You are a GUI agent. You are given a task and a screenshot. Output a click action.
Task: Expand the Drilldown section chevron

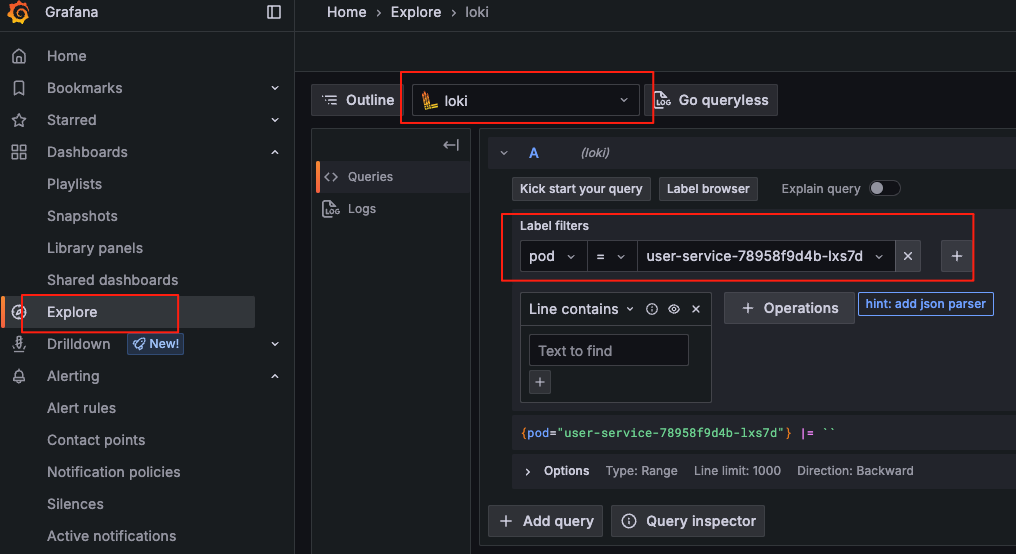pyautogui.click(x=275, y=344)
